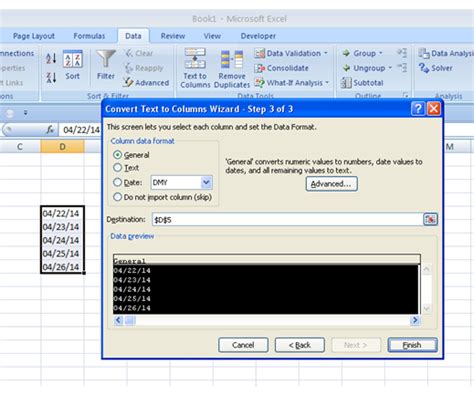Click Subtotal in Outline group
Screen dimensions: 474x395
click(362, 83)
